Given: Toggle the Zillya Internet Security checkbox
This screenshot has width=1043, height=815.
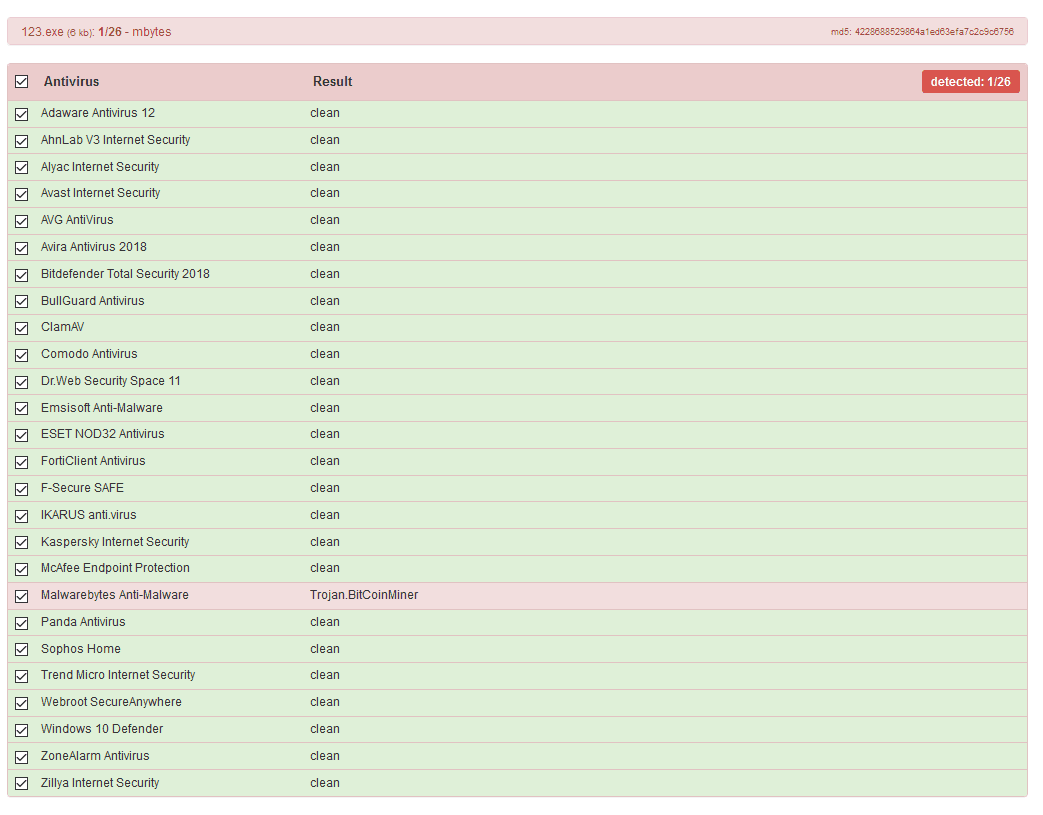Looking at the screenshot, I should pyautogui.click(x=21, y=784).
